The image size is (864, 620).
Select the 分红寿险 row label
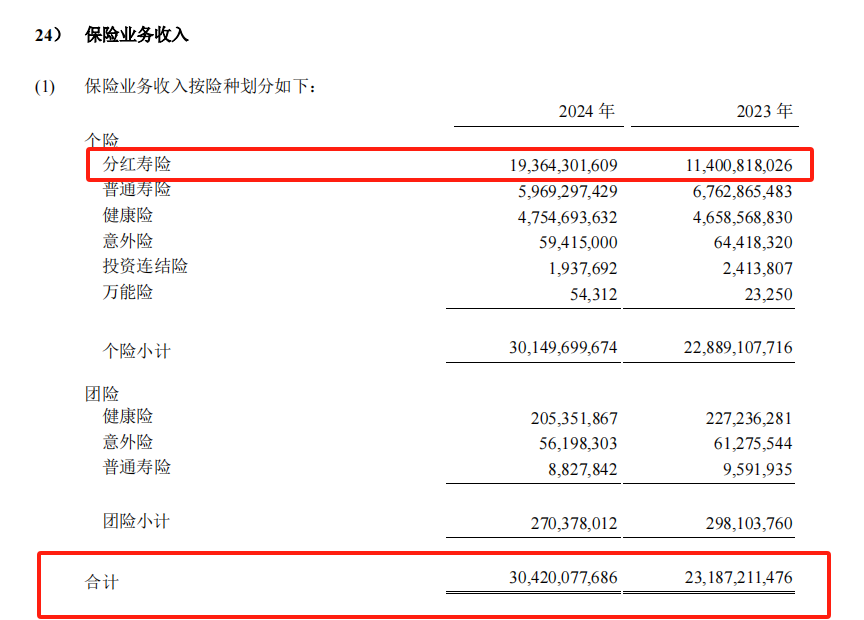(137, 164)
